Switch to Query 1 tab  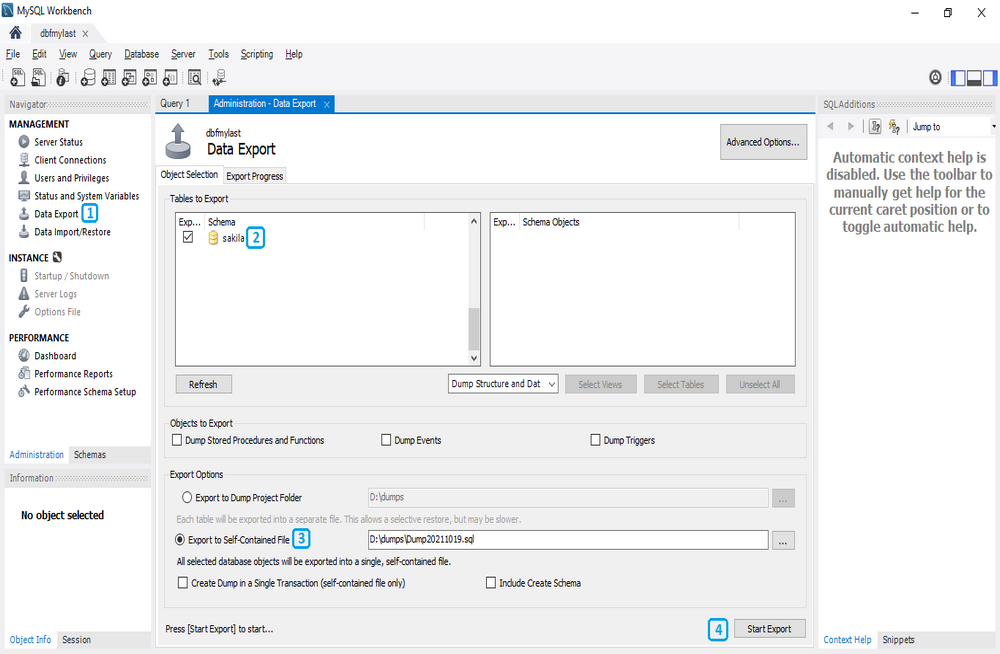175,103
